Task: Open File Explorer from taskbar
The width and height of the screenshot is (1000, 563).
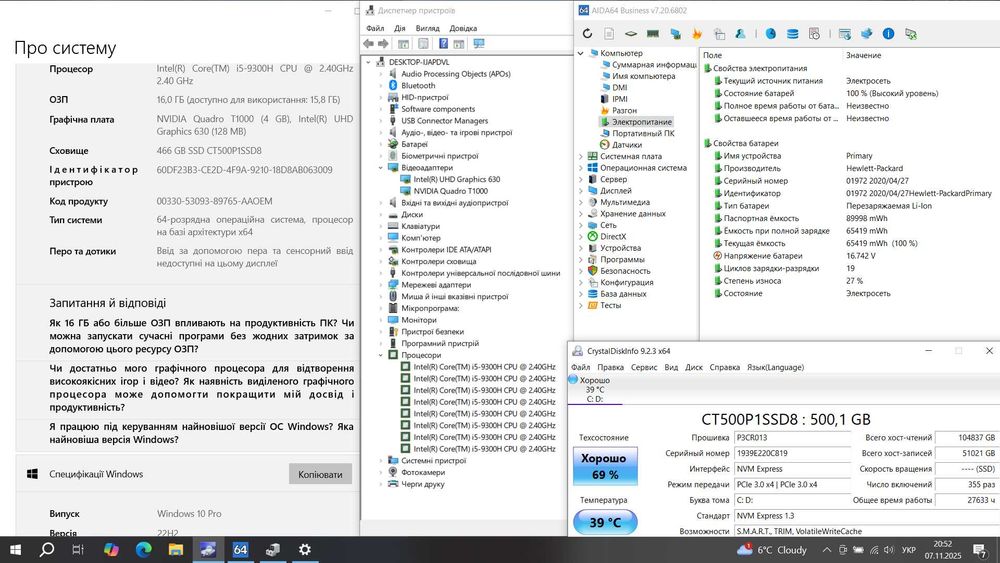Action: 175,550
